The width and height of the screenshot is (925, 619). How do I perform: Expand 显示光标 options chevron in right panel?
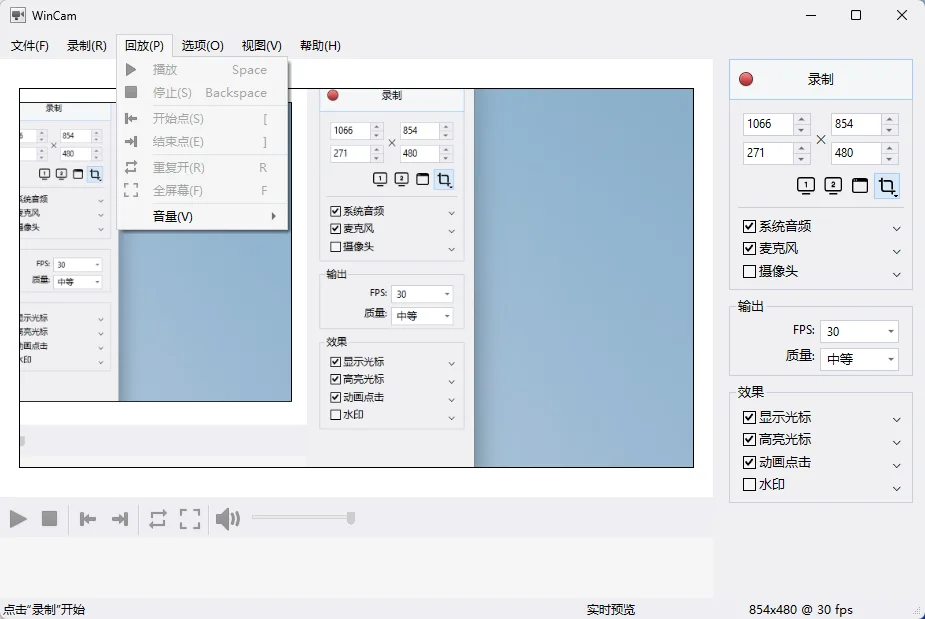coord(897,420)
